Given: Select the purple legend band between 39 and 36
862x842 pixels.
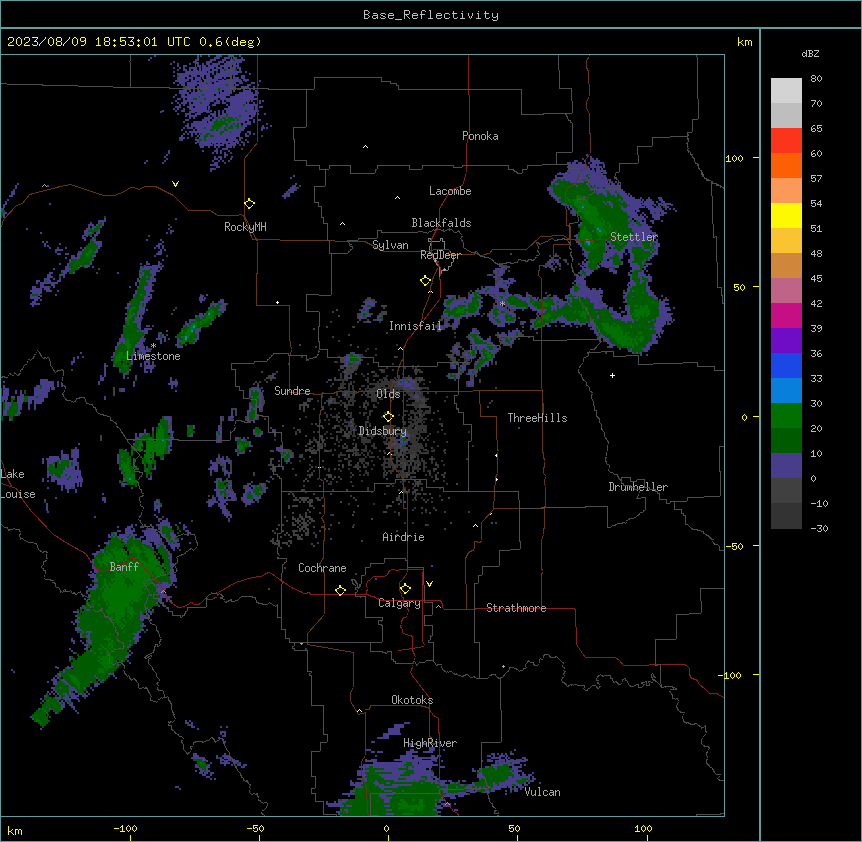Looking at the screenshot, I should pyautogui.click(x=786, y=341).
